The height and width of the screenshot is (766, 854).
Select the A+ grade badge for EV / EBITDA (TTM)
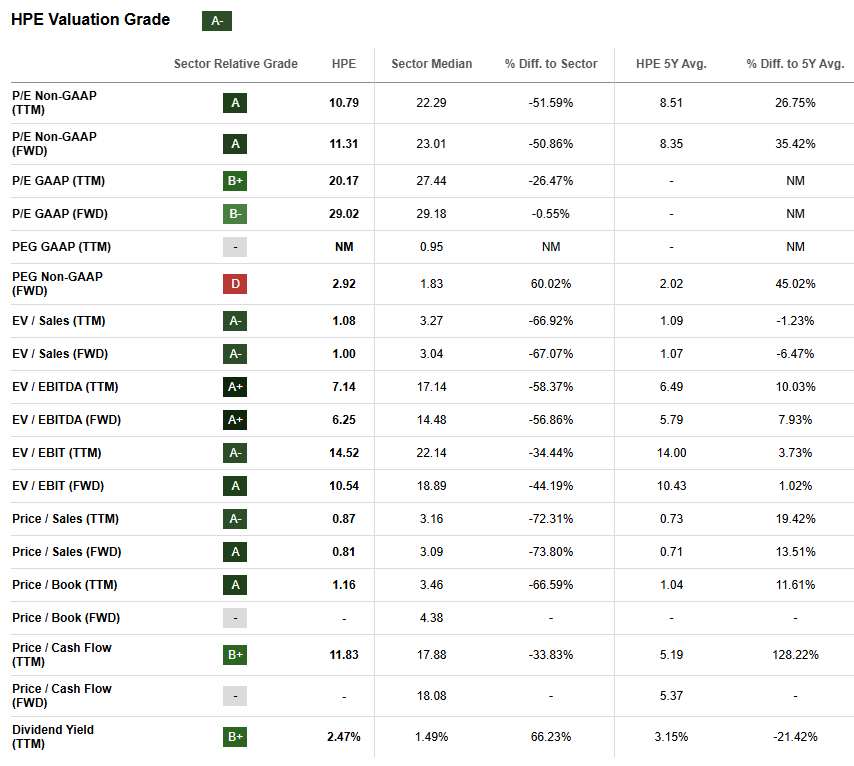coord(235,387)
